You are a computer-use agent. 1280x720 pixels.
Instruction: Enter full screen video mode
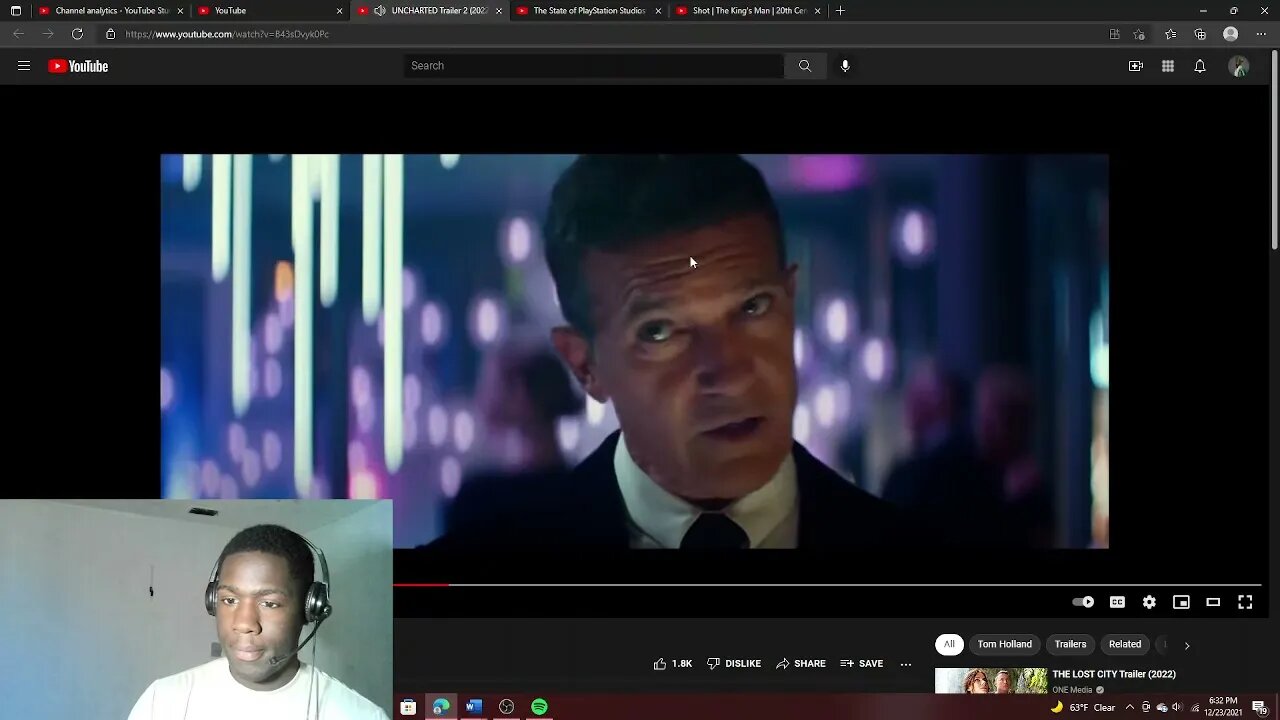[1245, 602]
